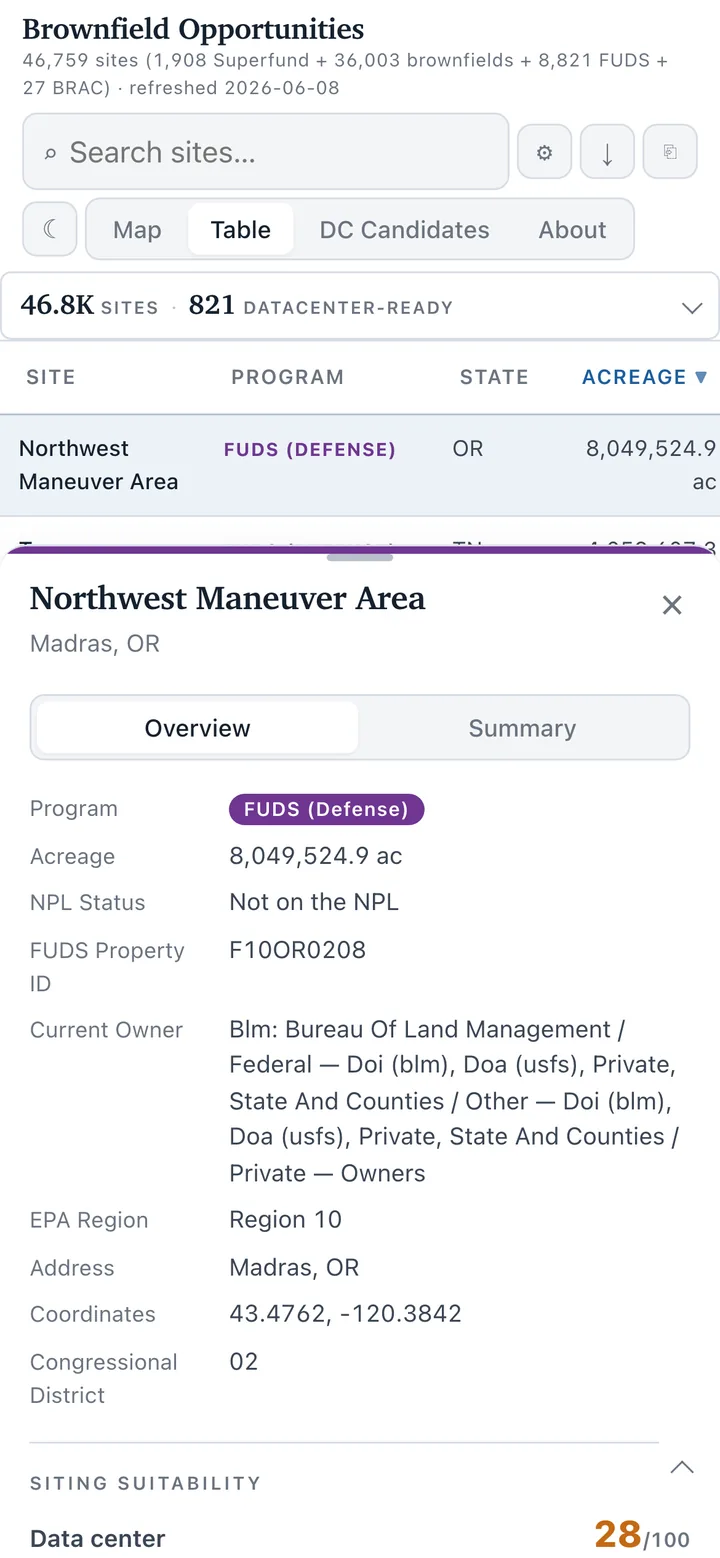Open the About tab
The height and width of the screenshot is (1558, 720).
573,229
